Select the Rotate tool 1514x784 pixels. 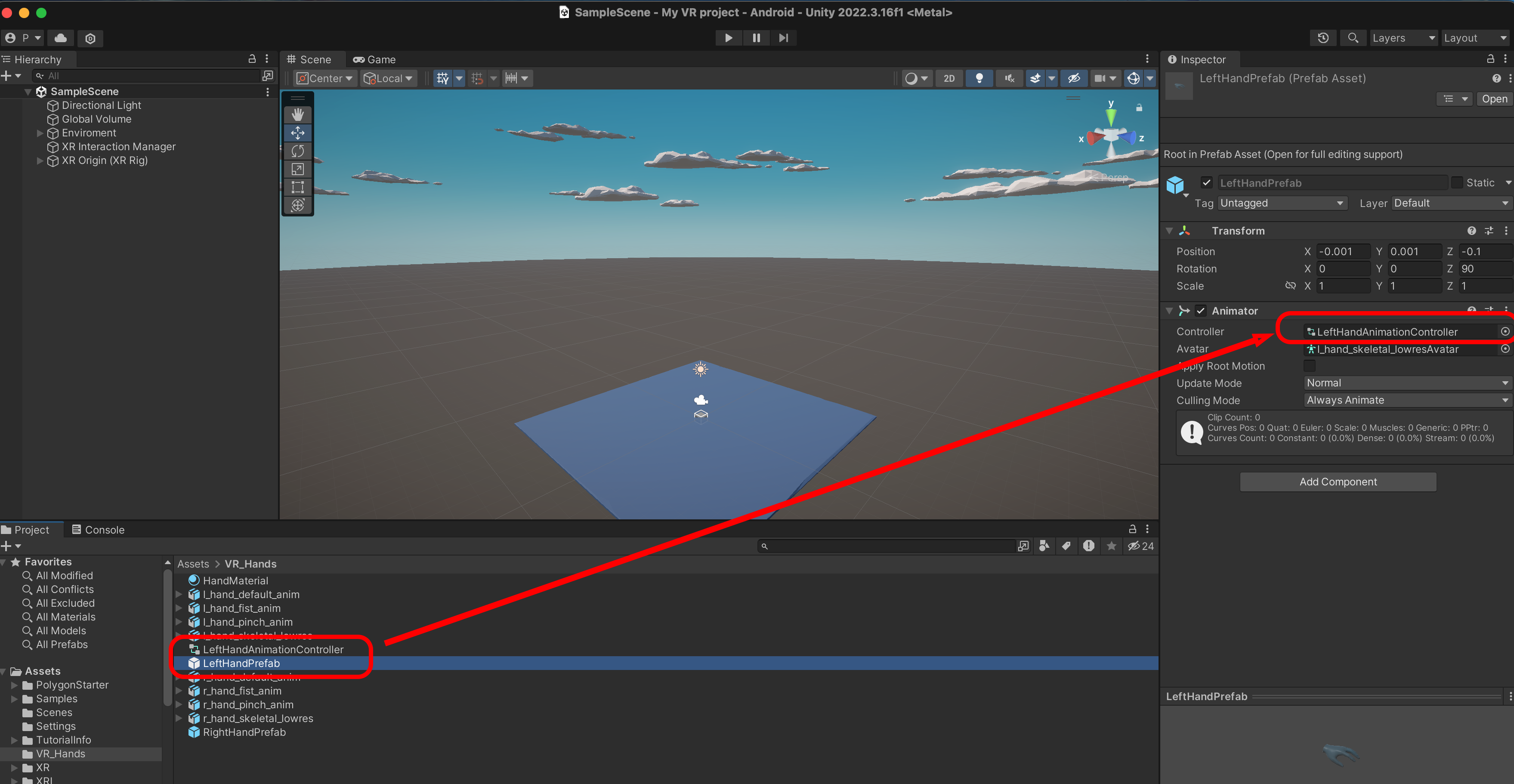[297, 151]
